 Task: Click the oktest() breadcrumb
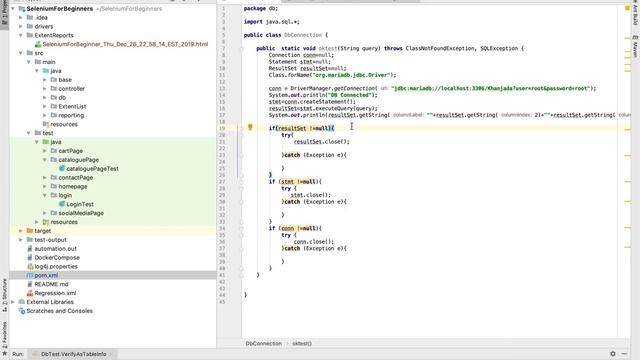tap(302, 343)
